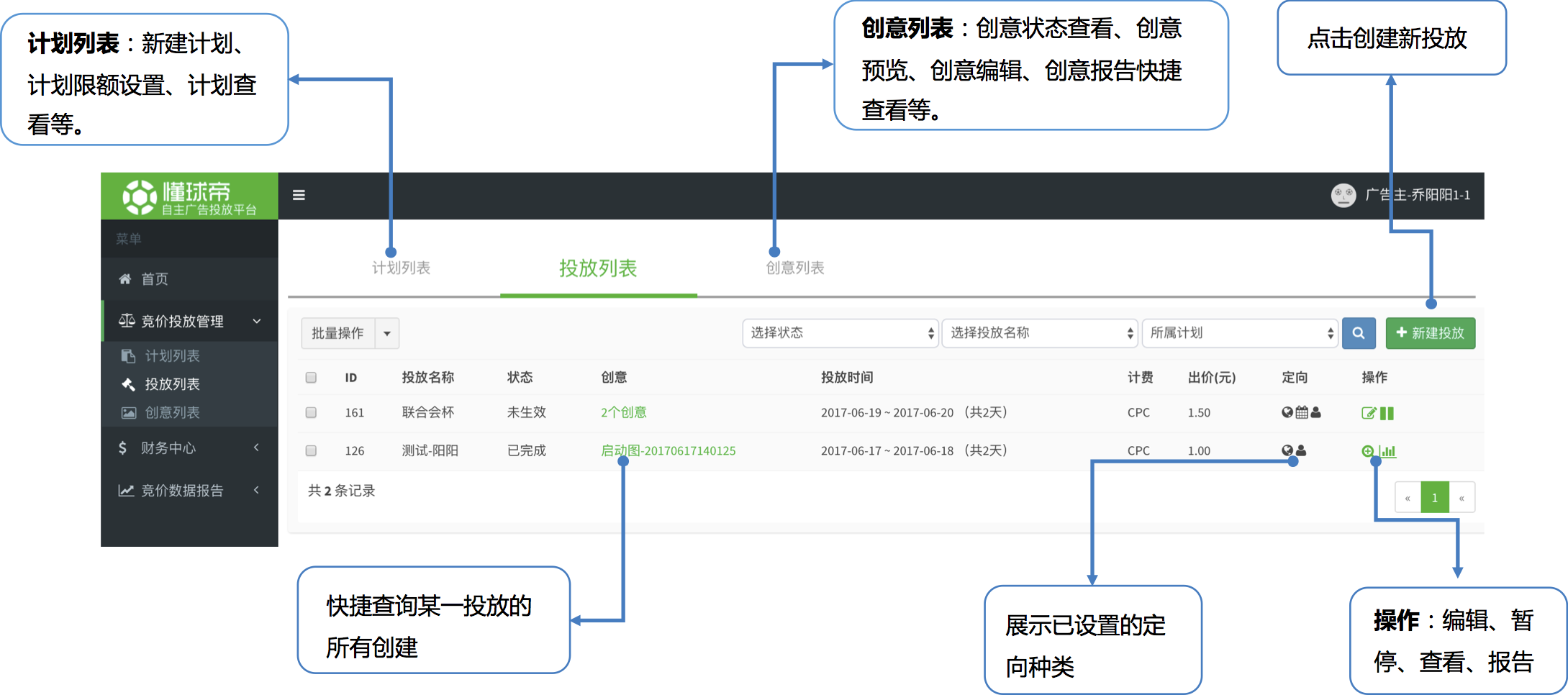Image resolution: width=1568 pixels, height=695 pixels.
Task: Click the 共 2 条记录 record count
Action: 342,491
